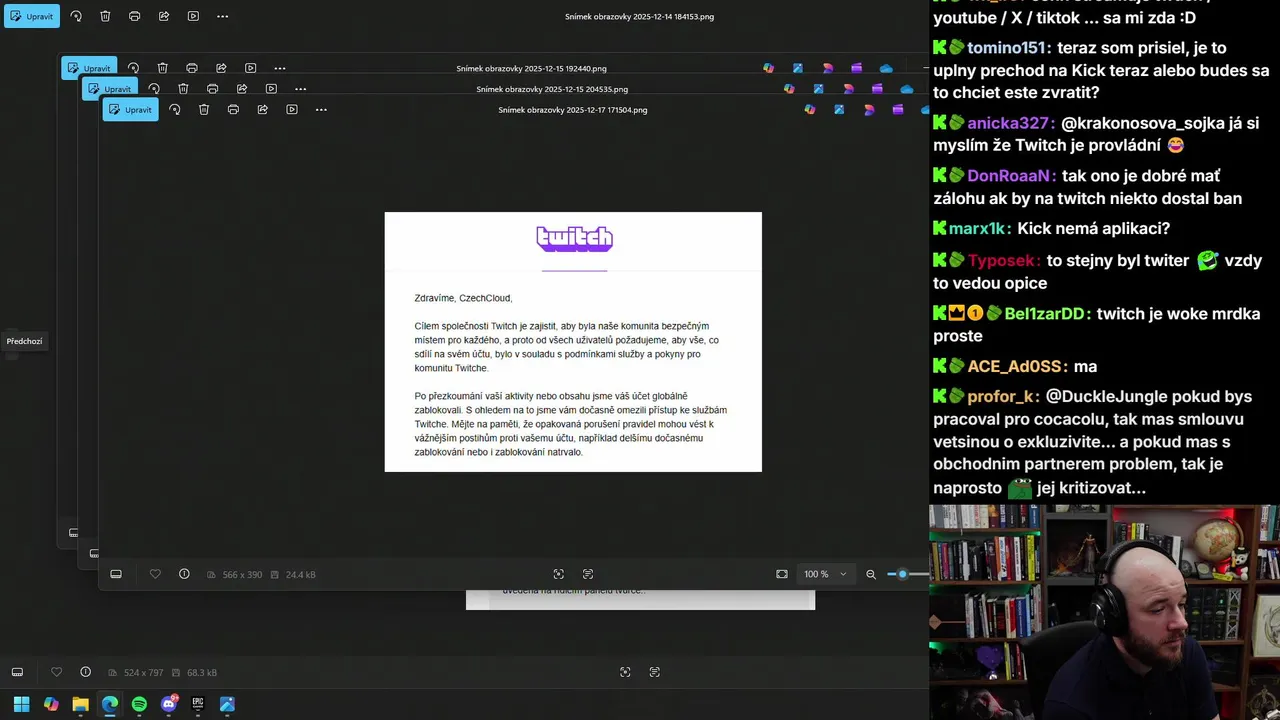Switch to Microsoft Edge on the taskbar
The height and width of the screenshot is (720, 1280).
click(x=110, y=704)
